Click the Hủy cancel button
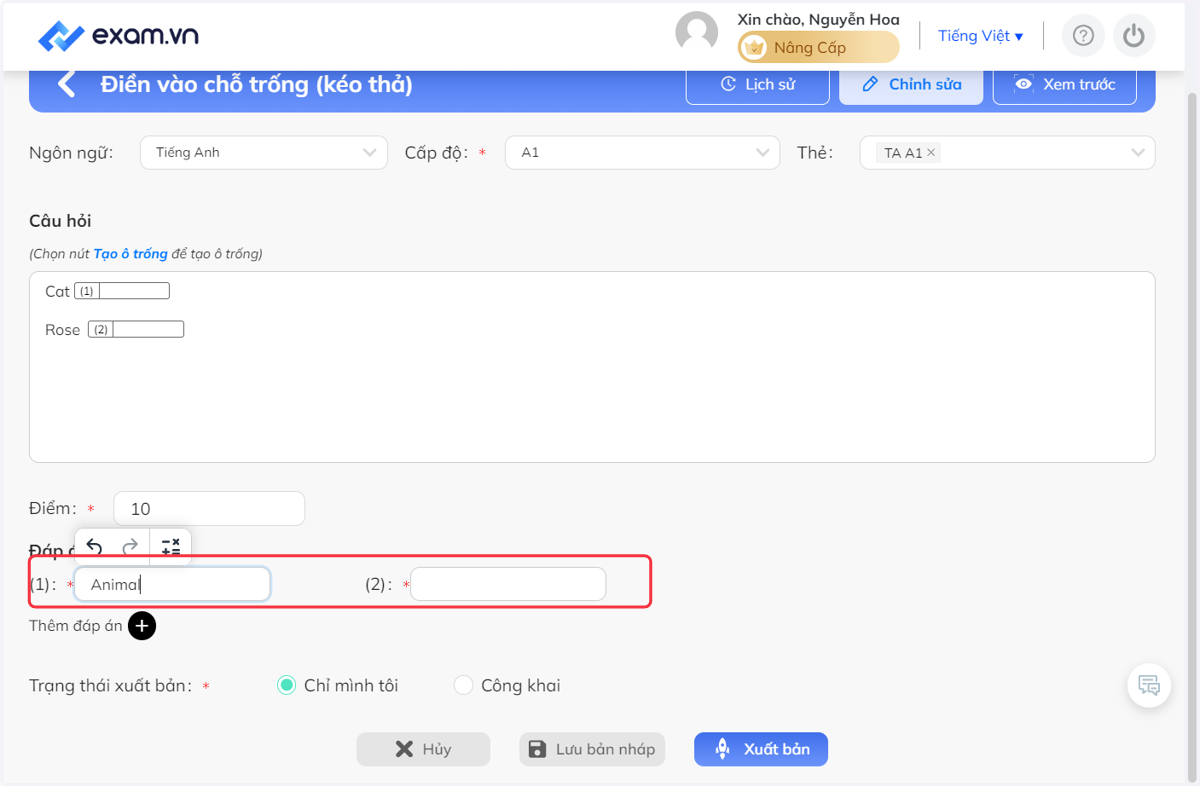The width and height of the screenshot is (1200, 786). point(423,749)
